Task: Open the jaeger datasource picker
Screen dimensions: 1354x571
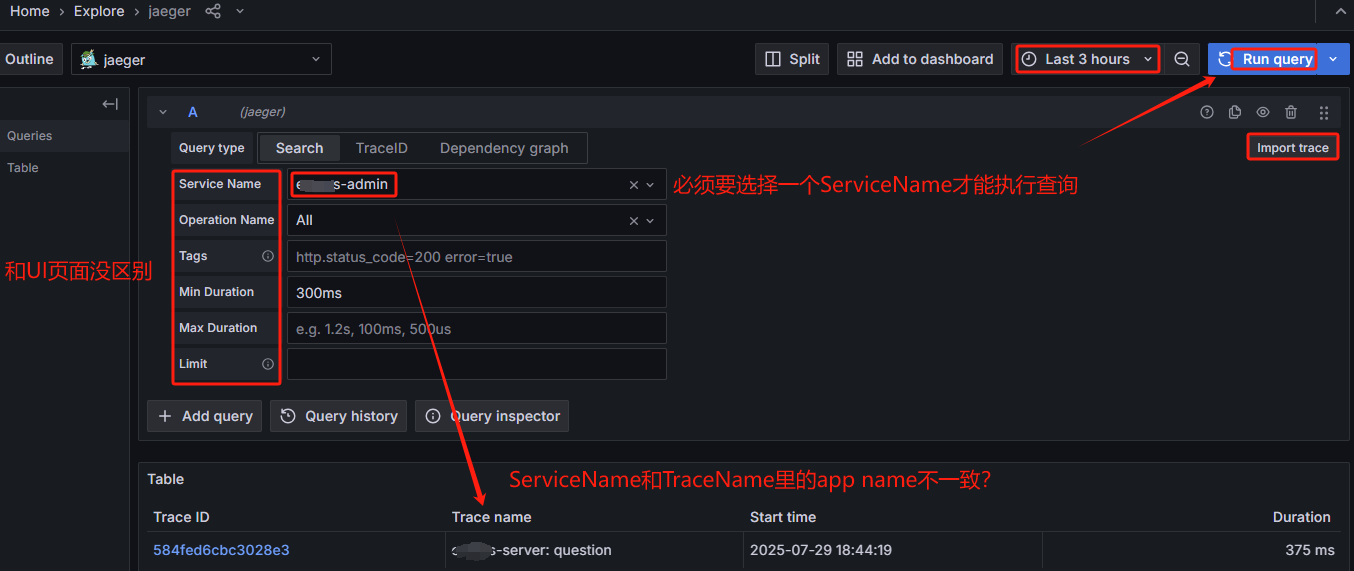Action: 201,59
